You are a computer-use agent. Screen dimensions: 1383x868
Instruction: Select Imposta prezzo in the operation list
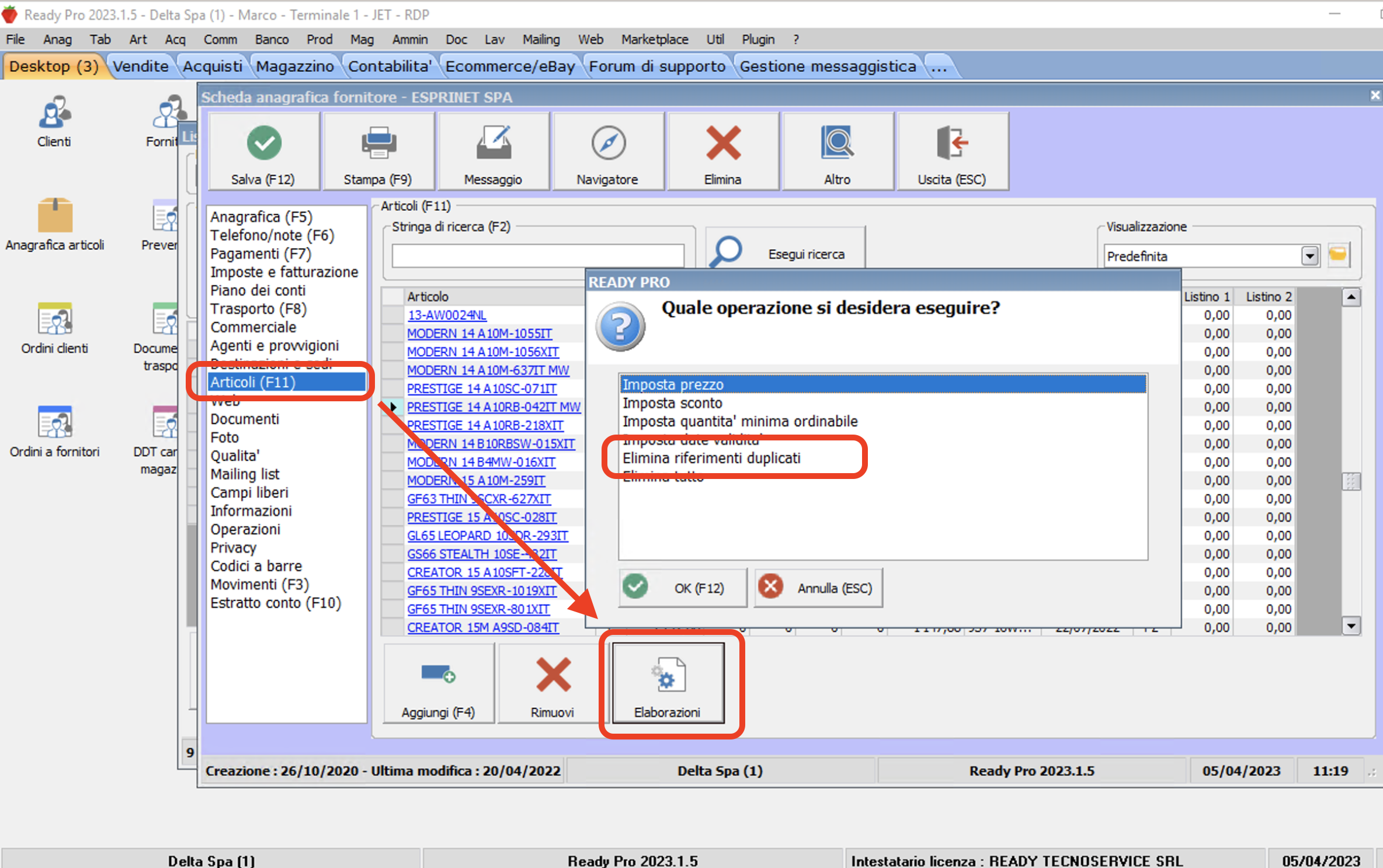click(882, 384)
